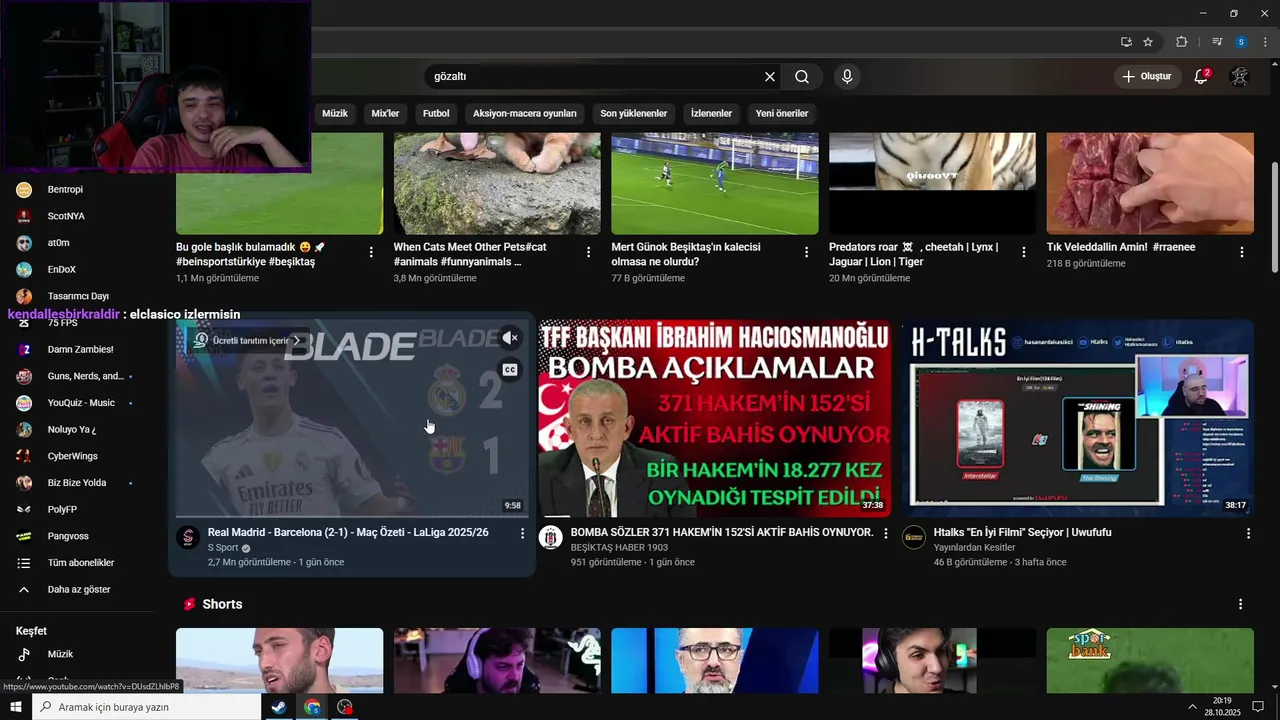Screen dimensions: 1280x720
Task: Open options for Htalks En İyi Filmi video
Action: click(x=1248, y=534)
